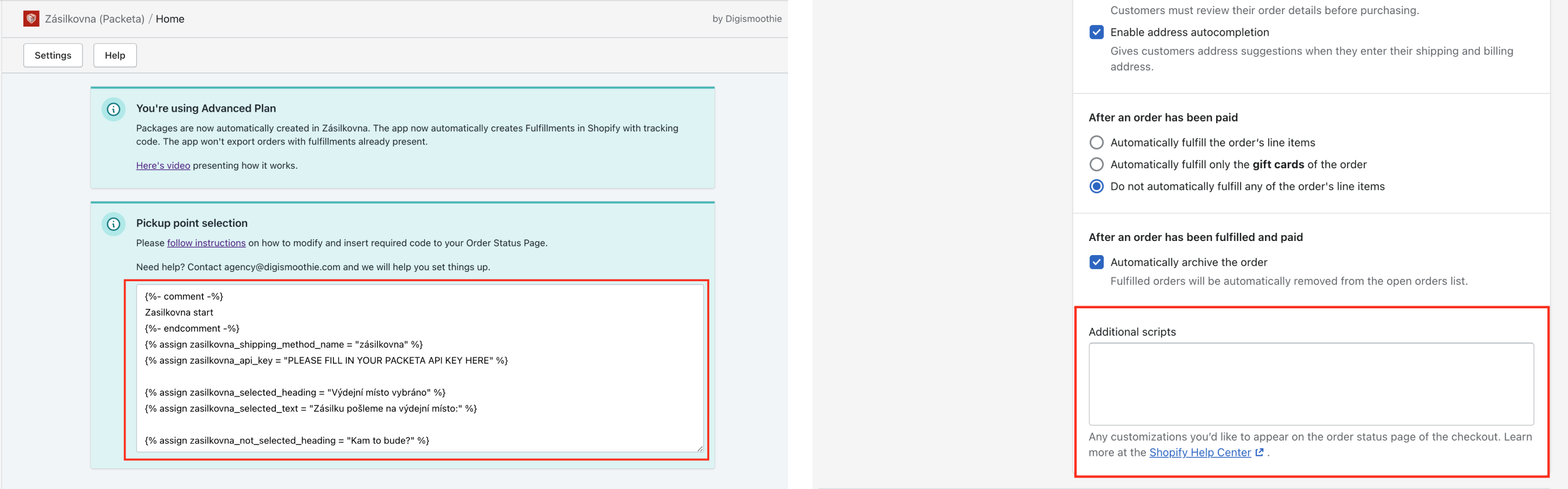Image resolution: width=1568 pixels, height=489 pixels.
Task: Click the zasilkovna_shipping_method_name code line
Action: tap(284, 344)
